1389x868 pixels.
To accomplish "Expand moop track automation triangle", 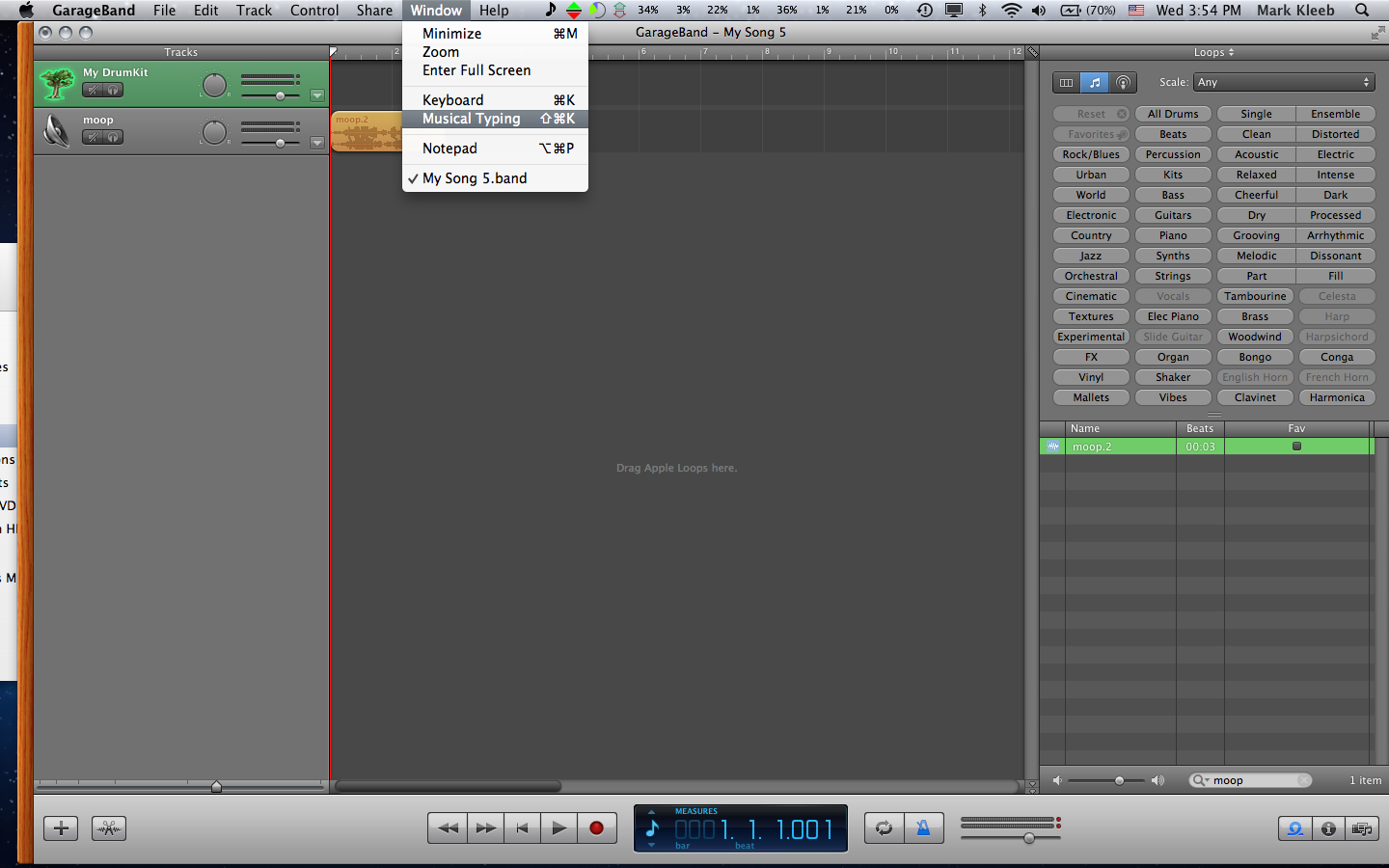I will pos(317,143).
